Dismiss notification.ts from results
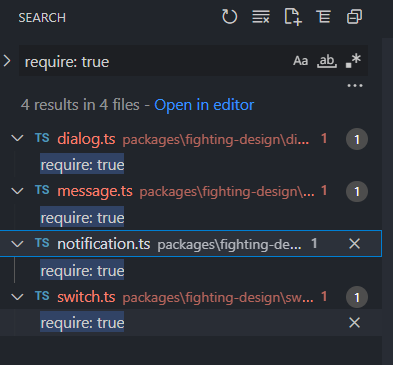This screenshot has height=365, width=393. click(354, 244)
